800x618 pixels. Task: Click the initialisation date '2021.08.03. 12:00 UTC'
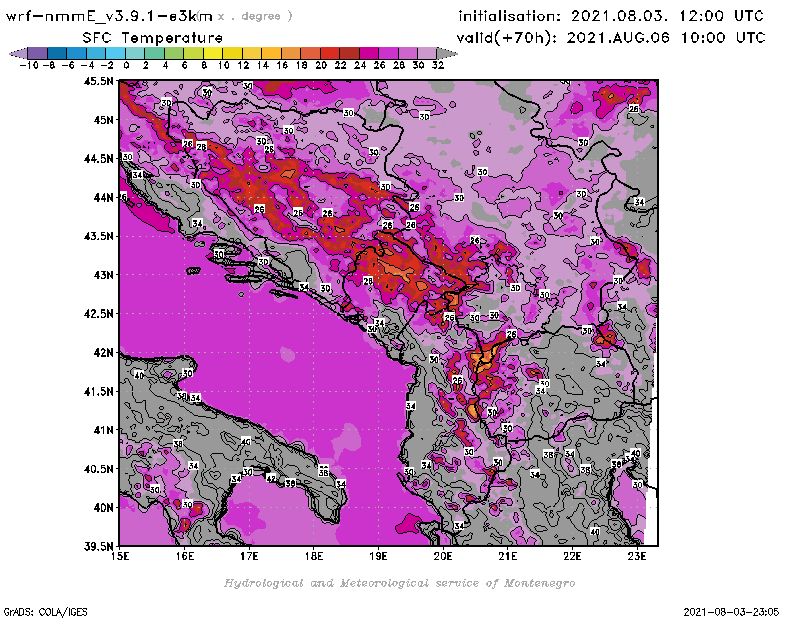(667, 16)
